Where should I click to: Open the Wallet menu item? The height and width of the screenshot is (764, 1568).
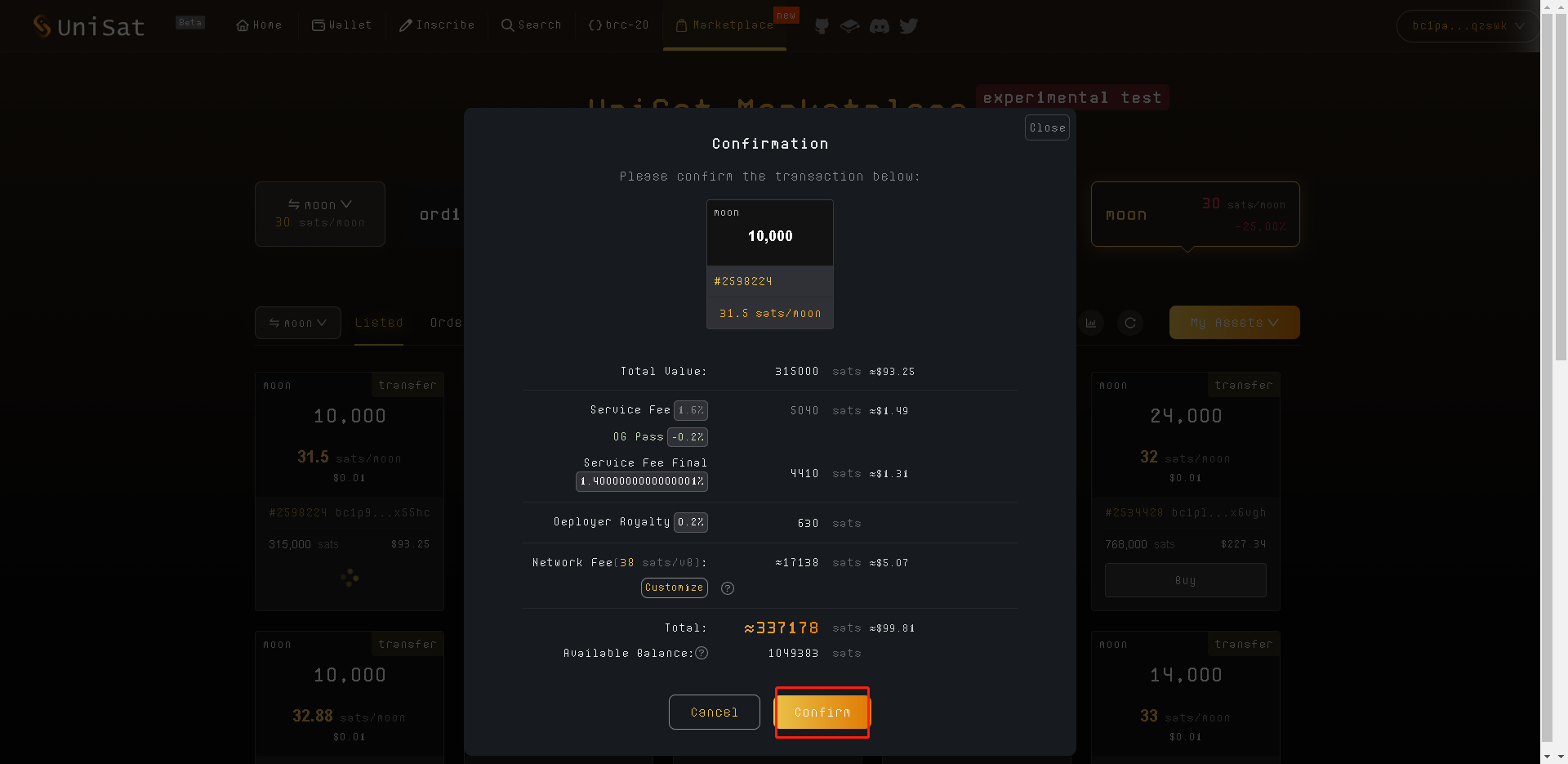coord(341,25)
